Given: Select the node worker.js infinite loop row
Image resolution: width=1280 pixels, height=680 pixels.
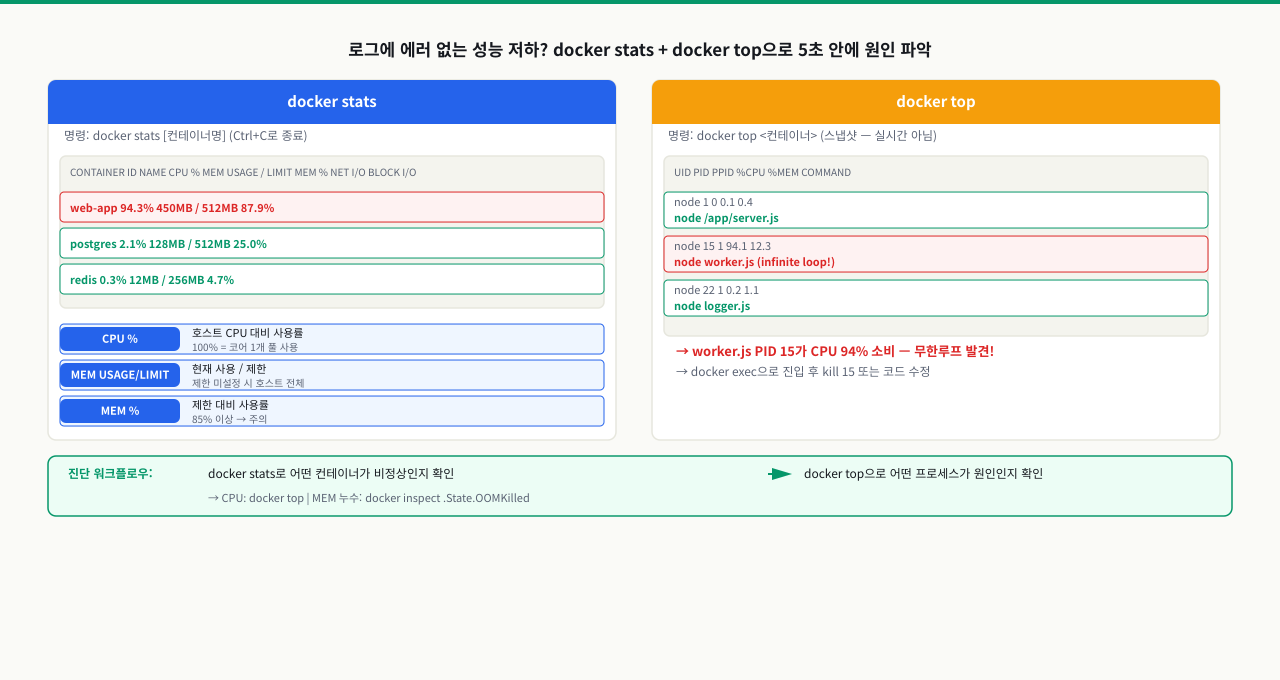Looking at the screenshot, I should [936, 254].
